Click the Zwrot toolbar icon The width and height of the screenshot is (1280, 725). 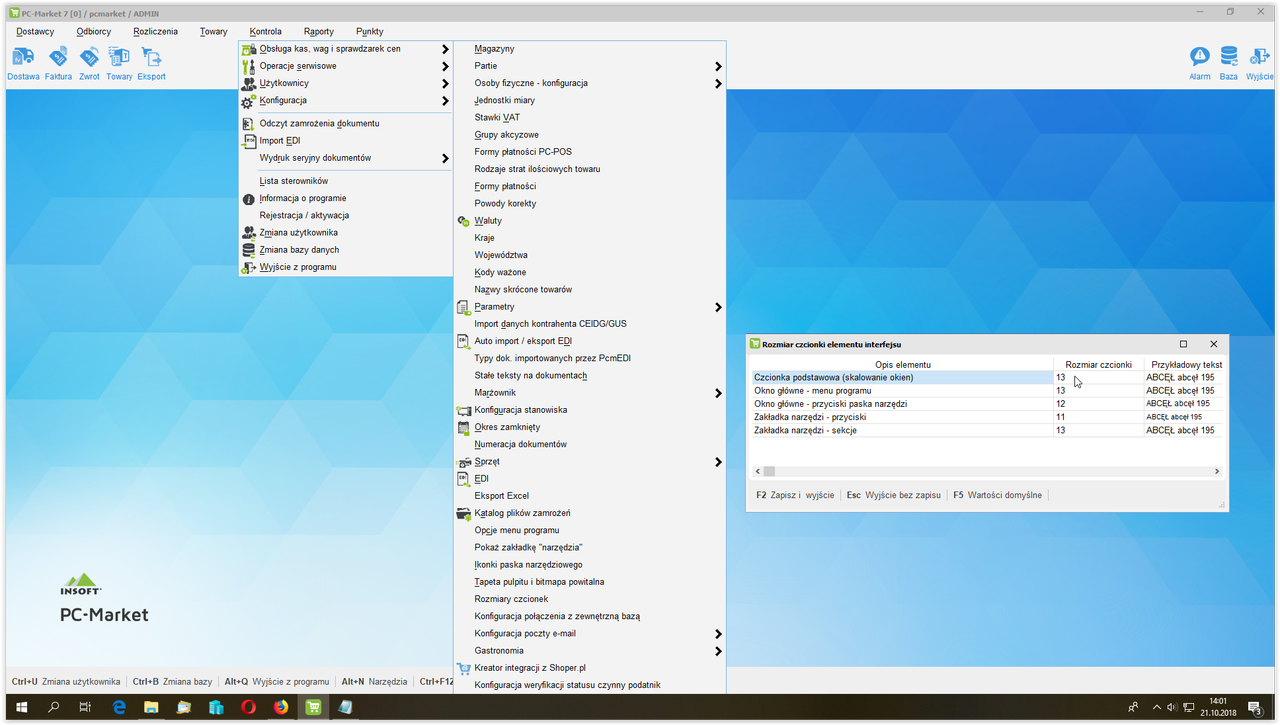tap(89, 62)
